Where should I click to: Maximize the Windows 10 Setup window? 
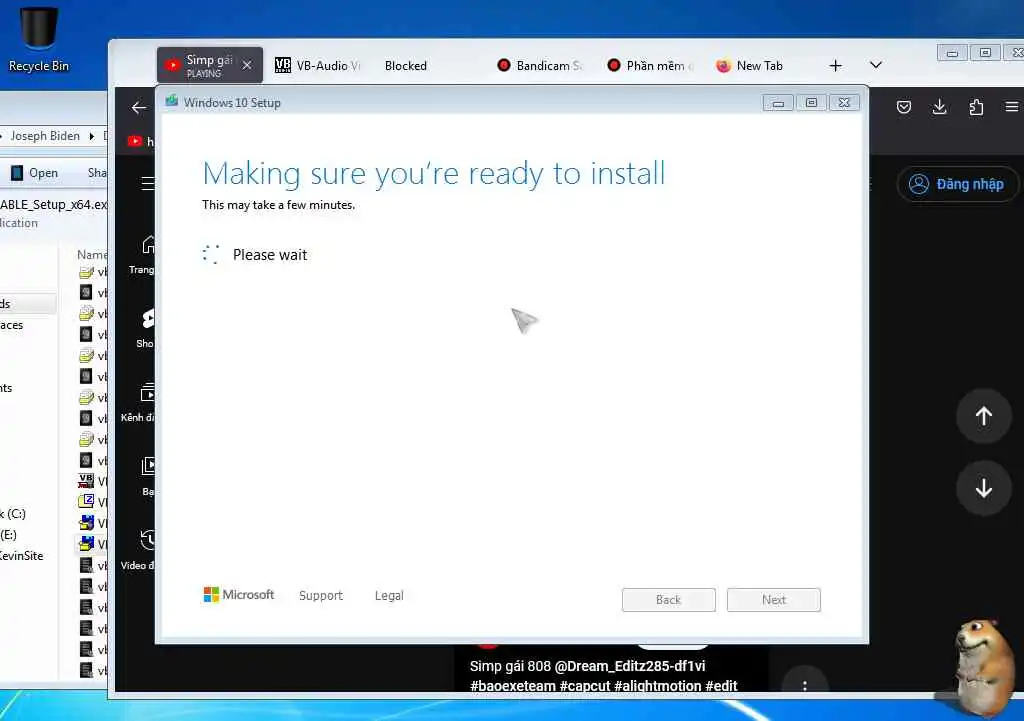pyautogui.click(x=811, y=103)
